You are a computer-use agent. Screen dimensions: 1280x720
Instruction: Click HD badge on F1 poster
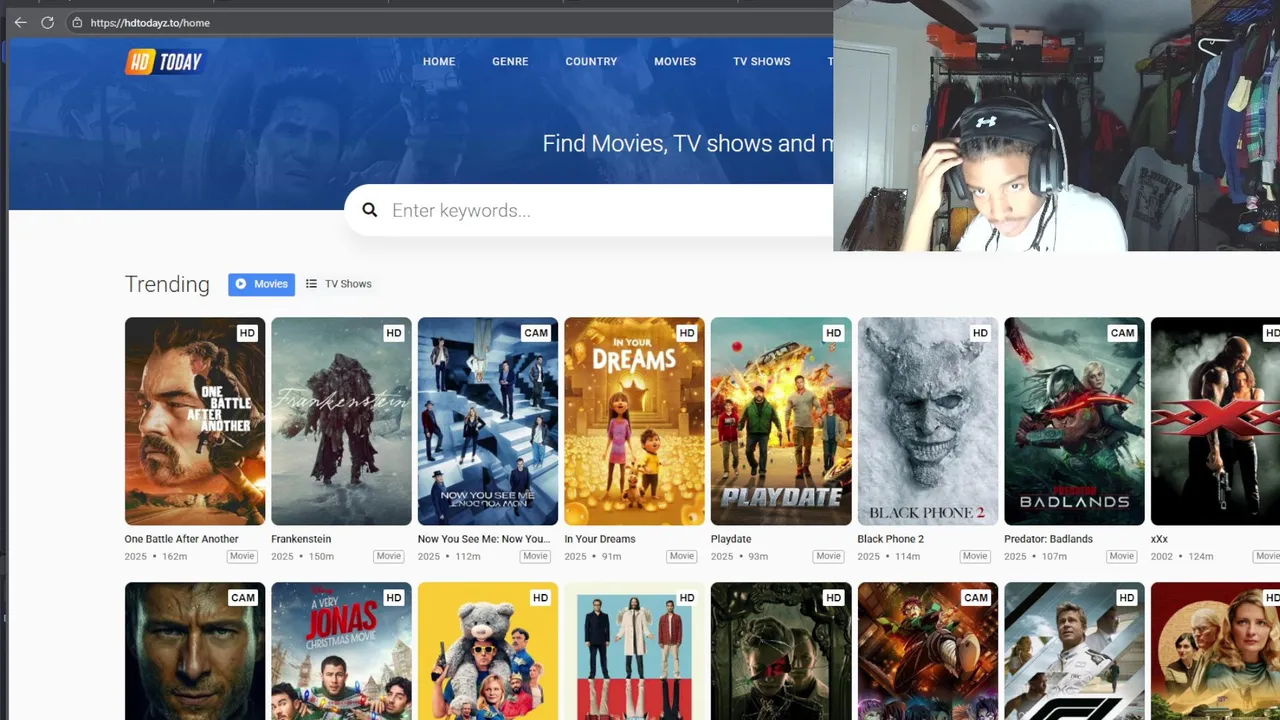tap(1127, 598)
